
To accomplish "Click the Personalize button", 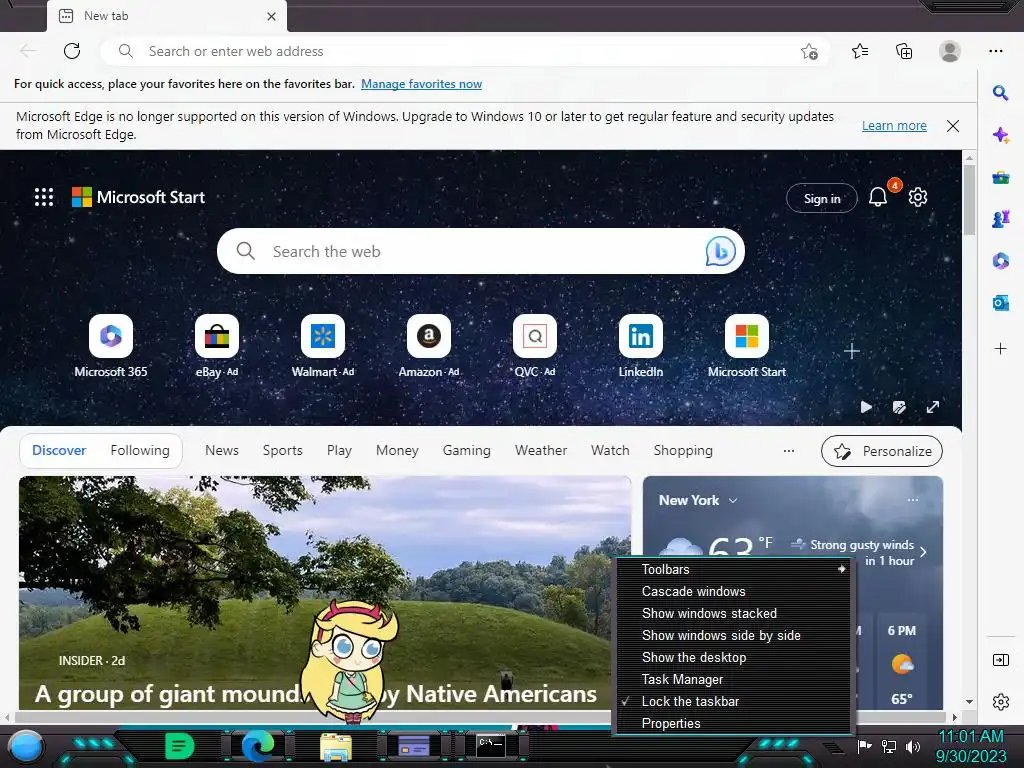I will pyautogui.click(x=882, y=451).
